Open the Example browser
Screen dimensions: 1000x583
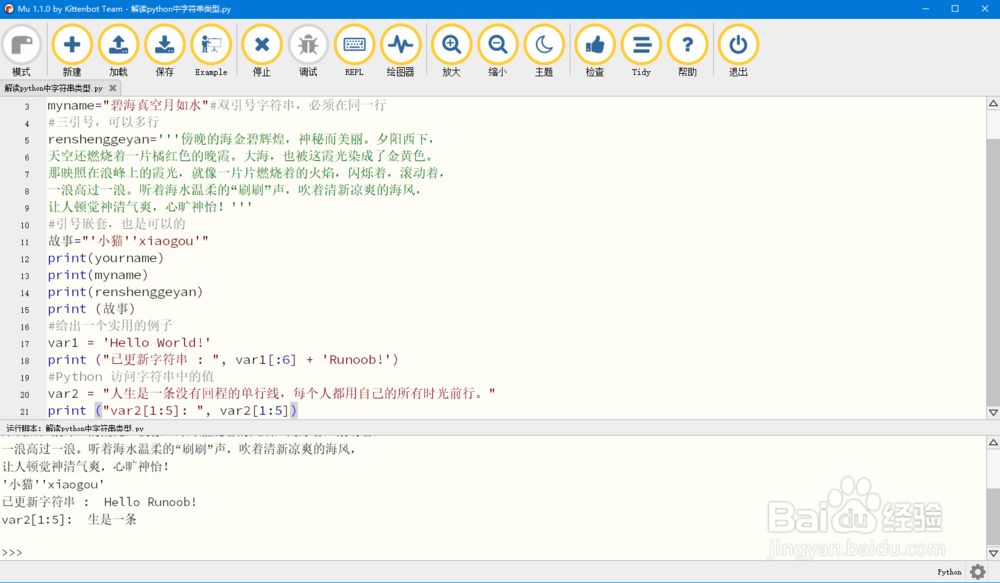point(211,51)
